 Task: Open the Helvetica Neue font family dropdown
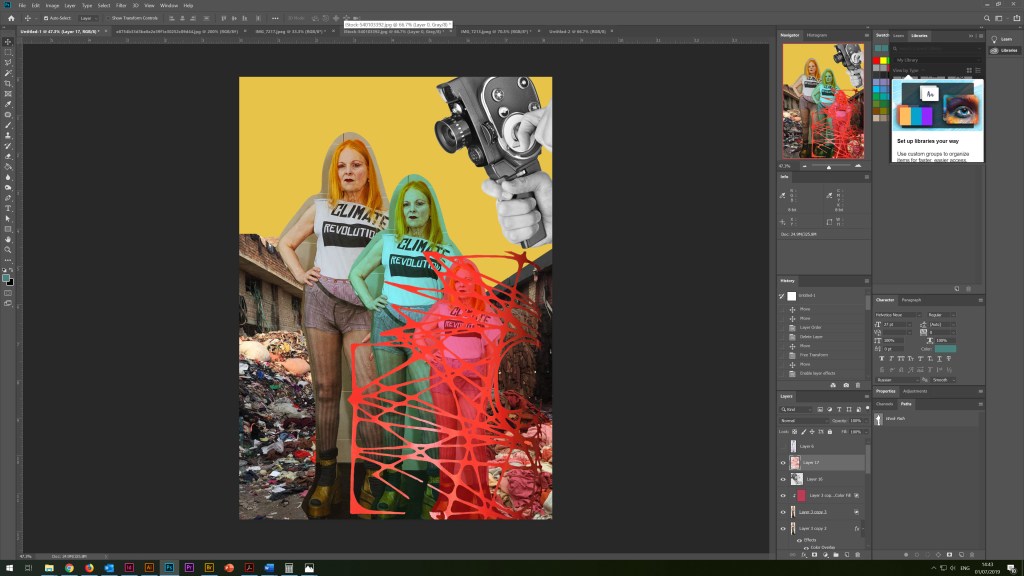point(896,315)
